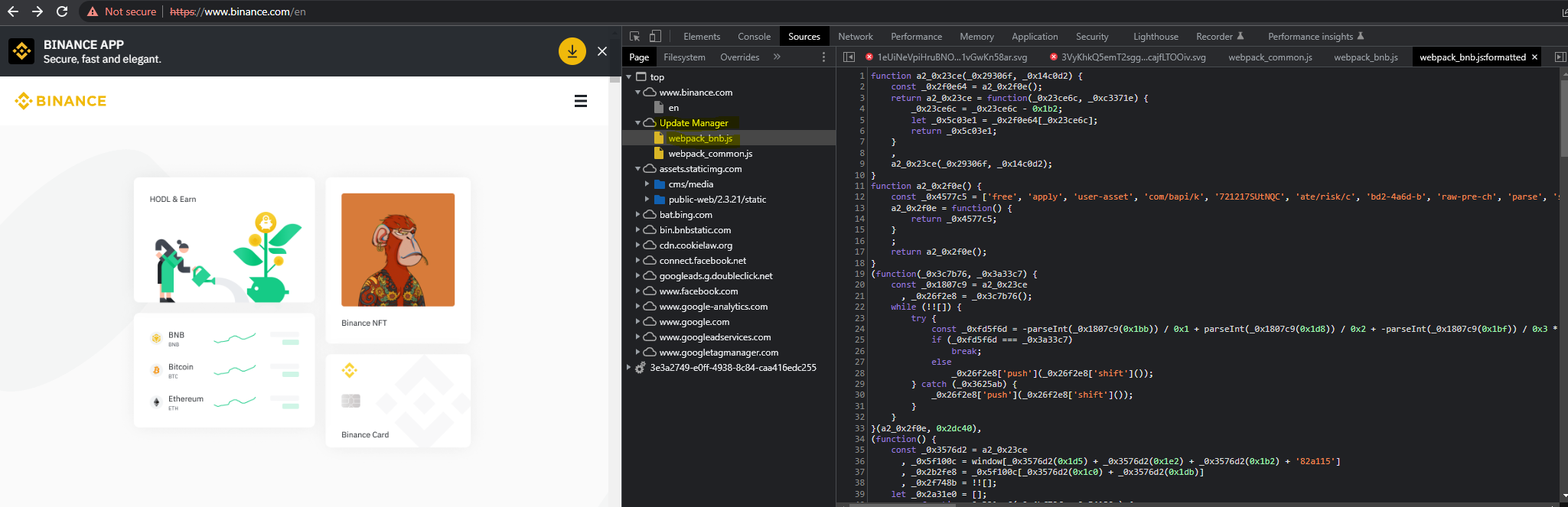
Task: Expand the 3e3a2749 service worker node
Action: (x=629, y=367)
